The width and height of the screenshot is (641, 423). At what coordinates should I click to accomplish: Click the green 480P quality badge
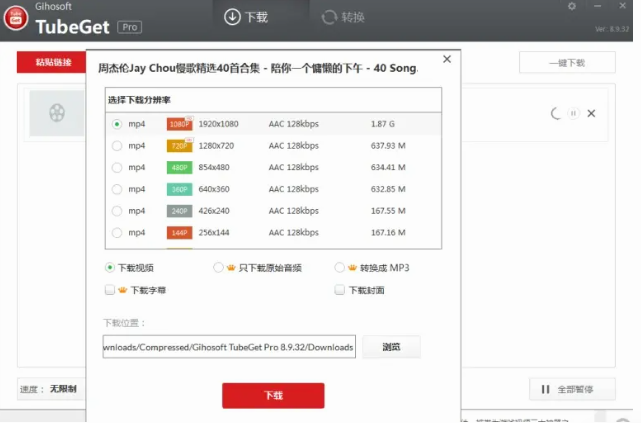[x=179, y=168]
